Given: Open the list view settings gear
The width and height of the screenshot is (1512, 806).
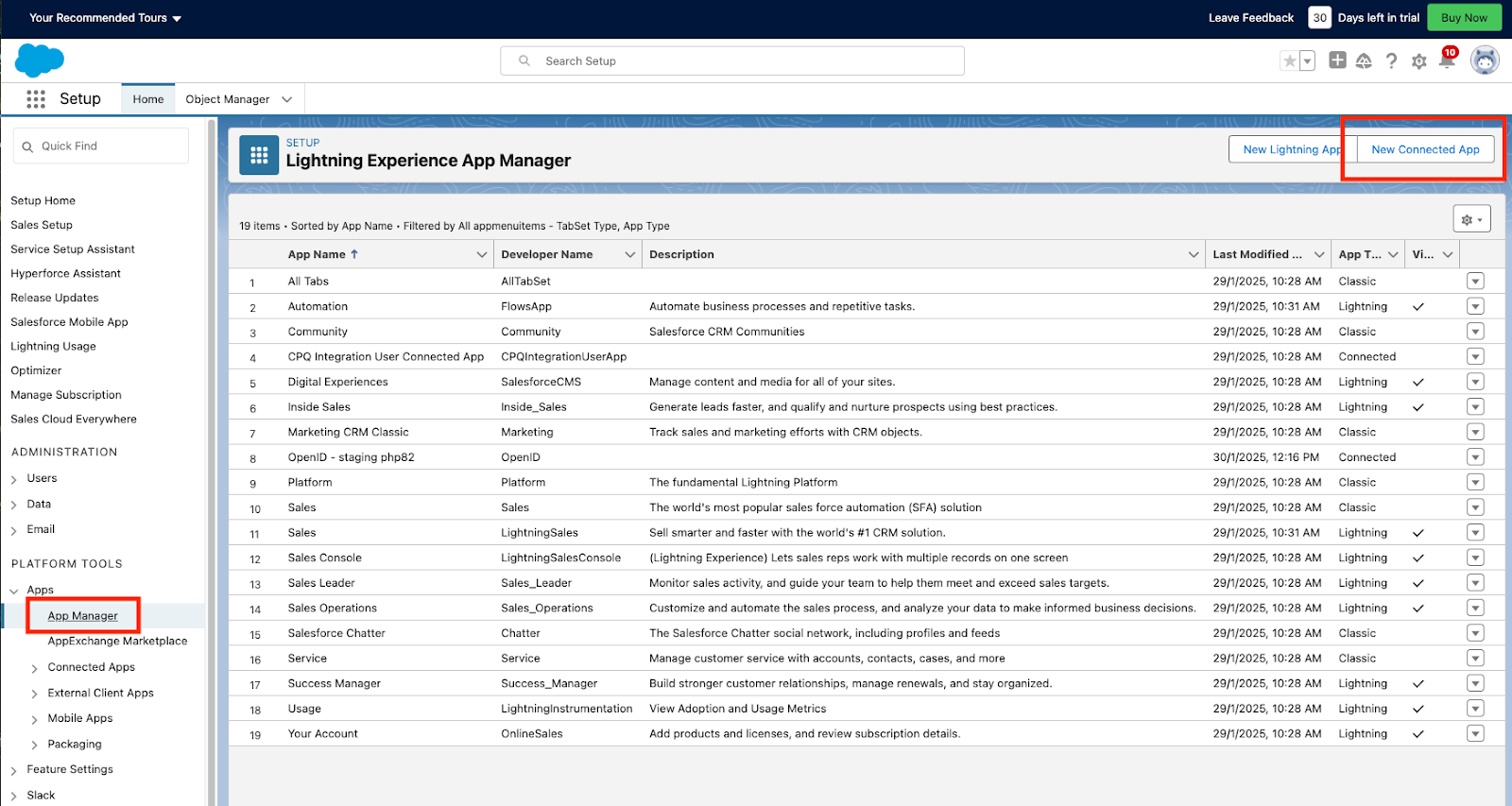Looking at the screenshot, I should pos(1471,219).
